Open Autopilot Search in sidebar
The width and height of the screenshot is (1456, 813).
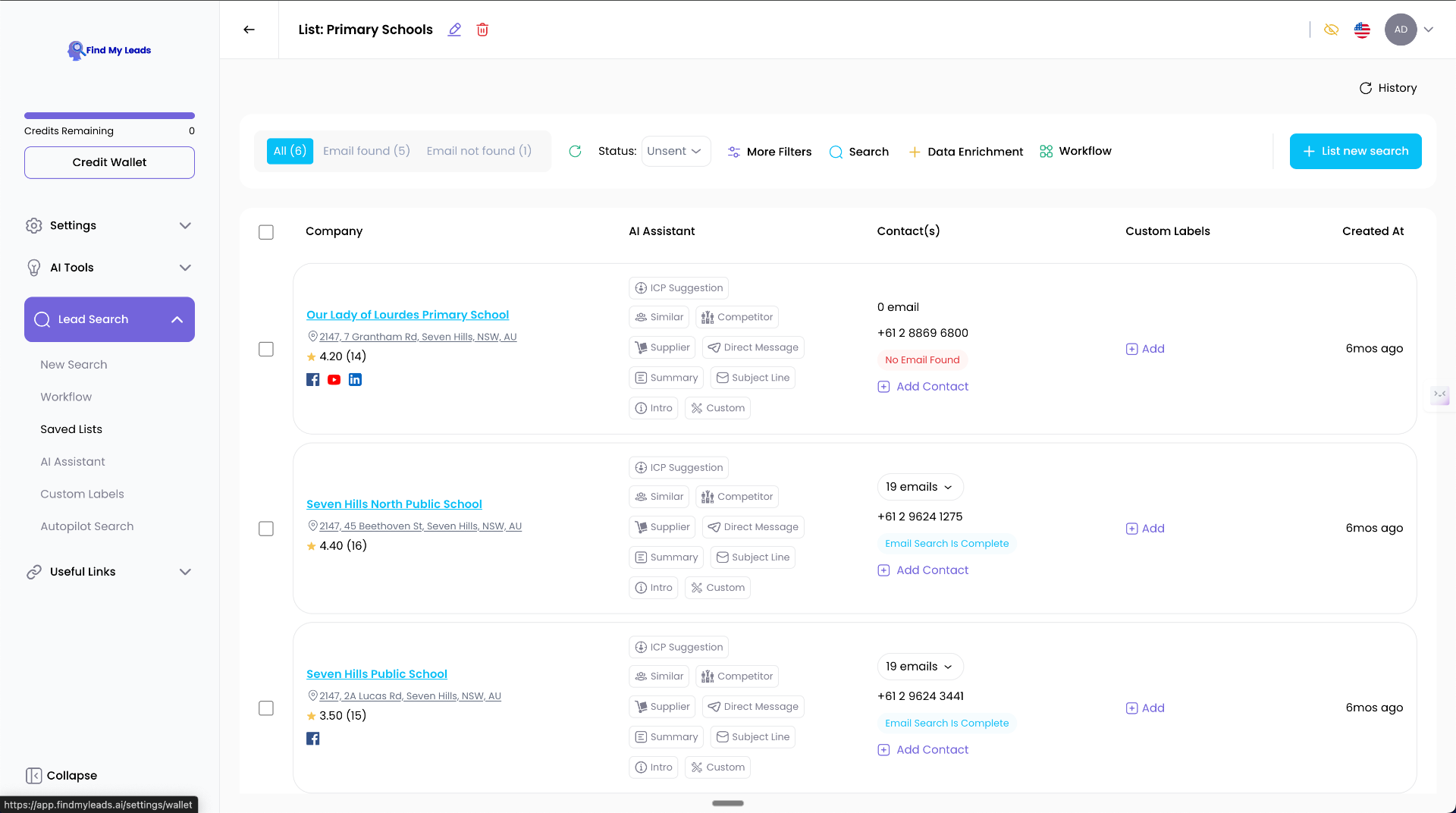pos(87,526)
